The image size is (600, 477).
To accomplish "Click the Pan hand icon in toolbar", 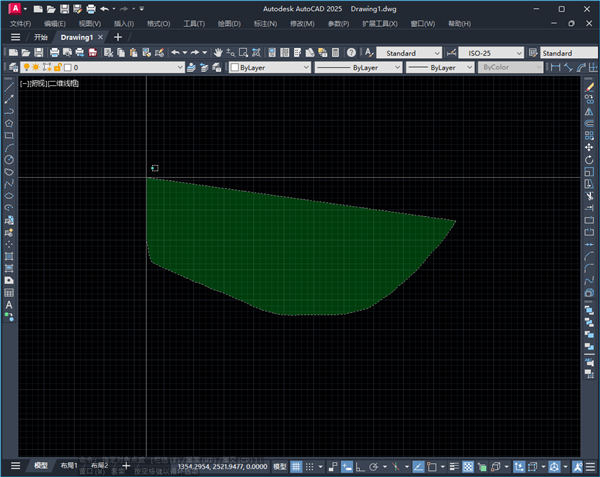I will click(x=217, y=52).
